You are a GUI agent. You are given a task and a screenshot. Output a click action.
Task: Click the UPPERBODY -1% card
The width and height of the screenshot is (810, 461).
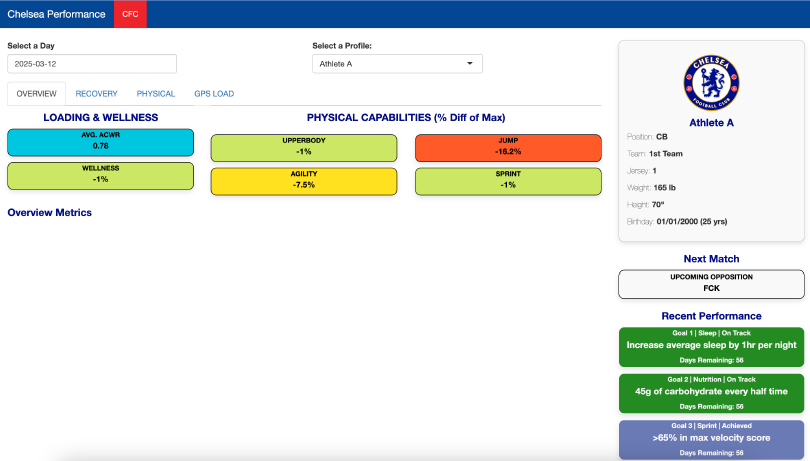tap(304, 148)
